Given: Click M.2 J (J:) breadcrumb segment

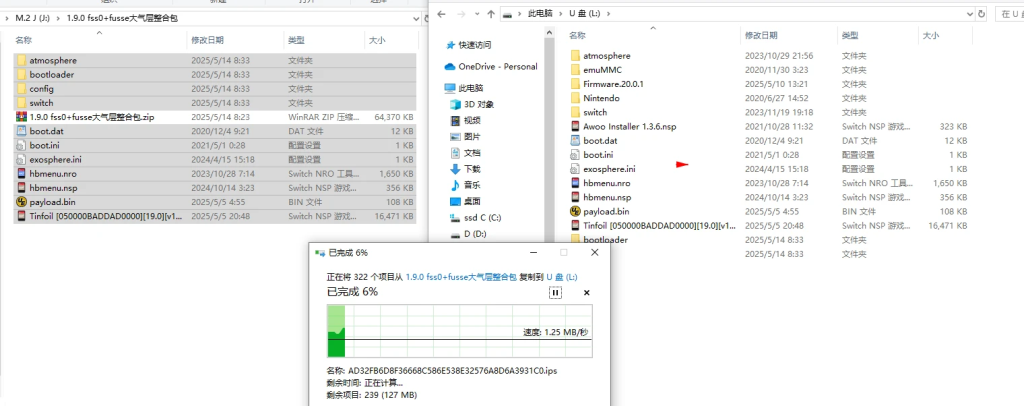Looking at the screenshot, I should click(33, 18).
